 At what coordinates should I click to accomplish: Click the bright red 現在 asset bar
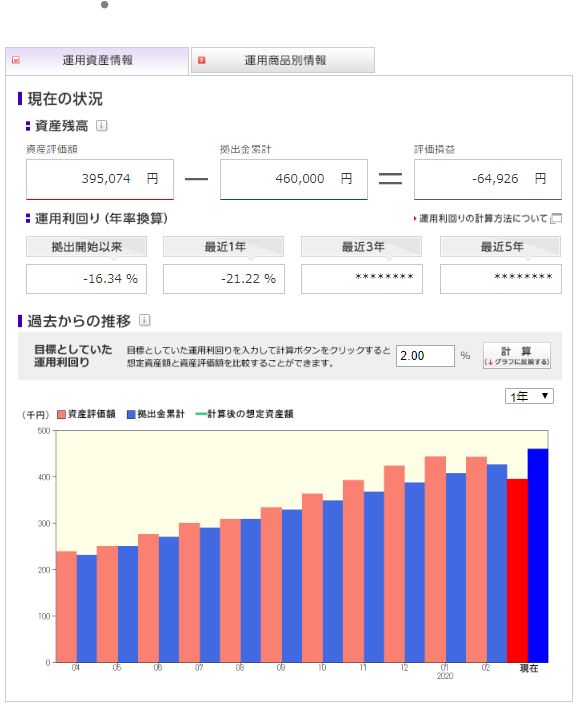517,571
